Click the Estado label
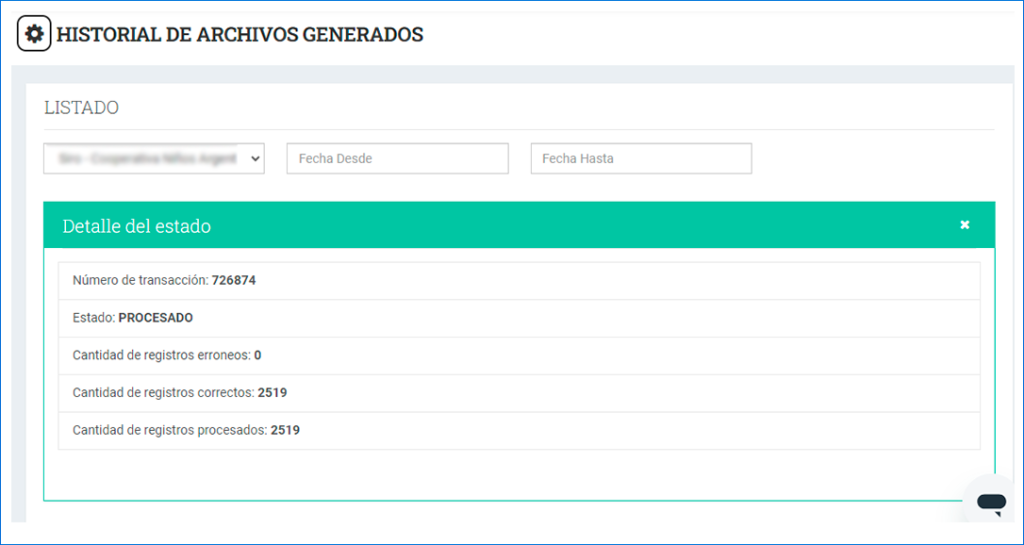Viewport: 1024px width, 545px height. [x=93, y=318]
